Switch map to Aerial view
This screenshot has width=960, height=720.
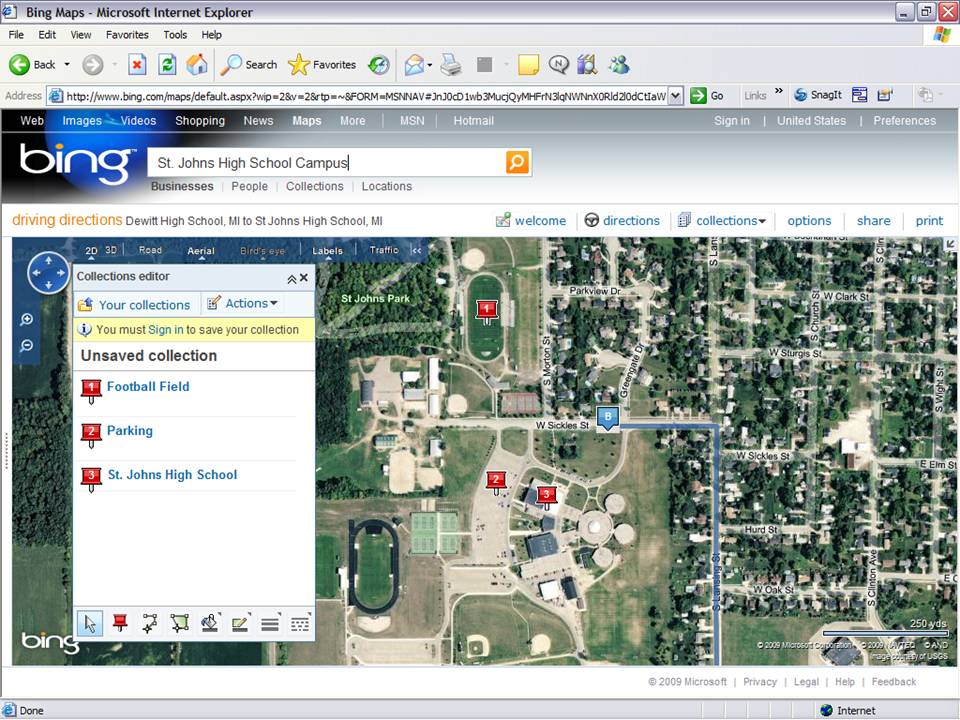pyautogui.click(x=201, y=250)
